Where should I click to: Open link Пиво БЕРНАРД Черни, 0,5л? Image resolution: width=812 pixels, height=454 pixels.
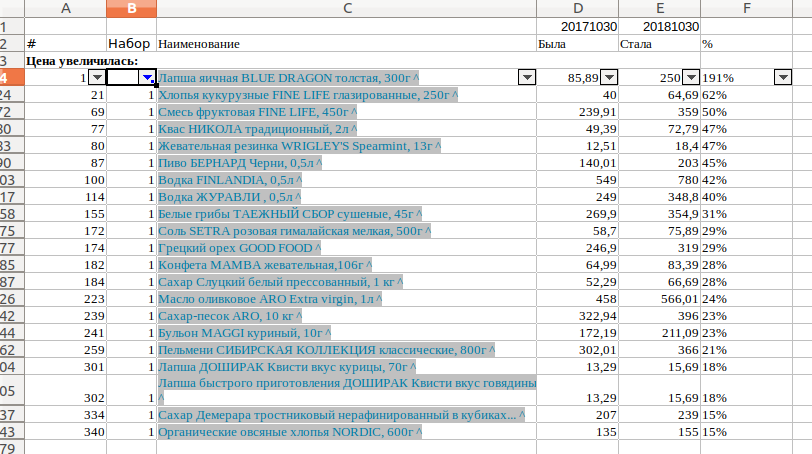click(x=240, y=164)
